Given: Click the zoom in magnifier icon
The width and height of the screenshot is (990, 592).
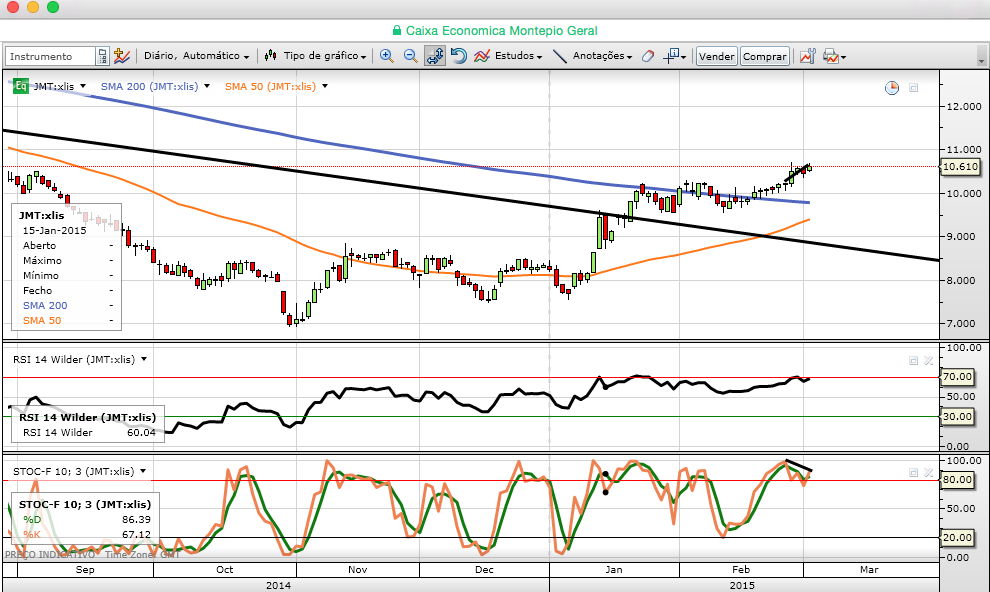Looking at the screenshot, I should point(386,56).
